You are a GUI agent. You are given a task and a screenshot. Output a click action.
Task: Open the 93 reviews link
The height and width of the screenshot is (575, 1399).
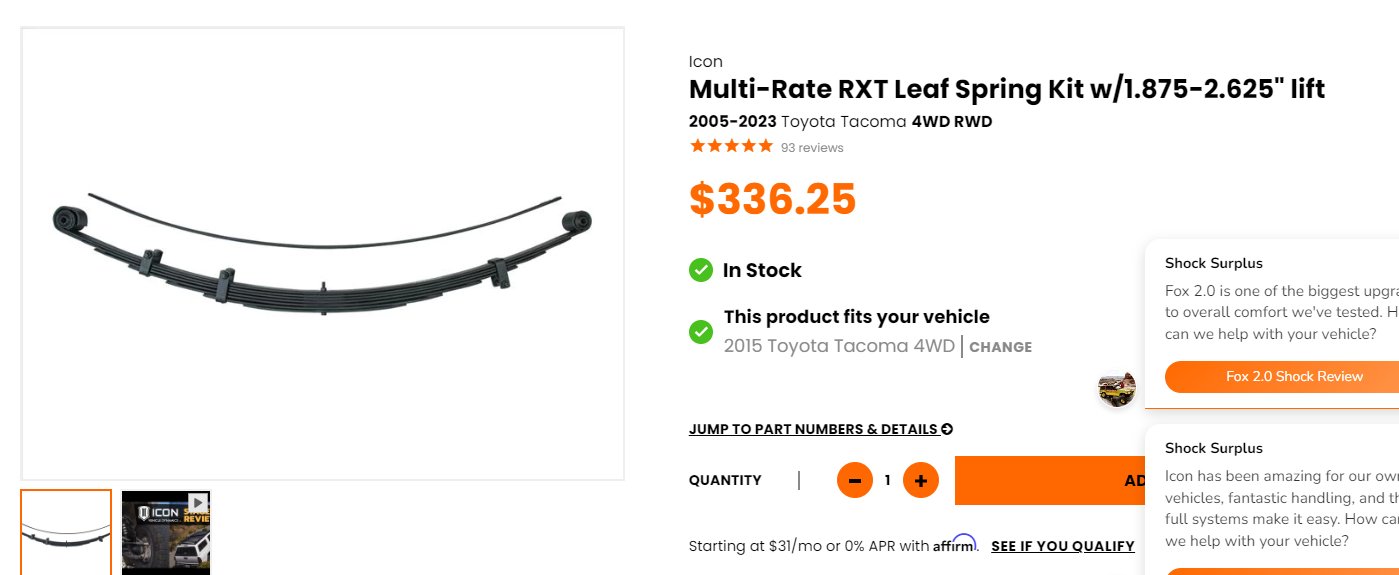[x=812, y=148]
